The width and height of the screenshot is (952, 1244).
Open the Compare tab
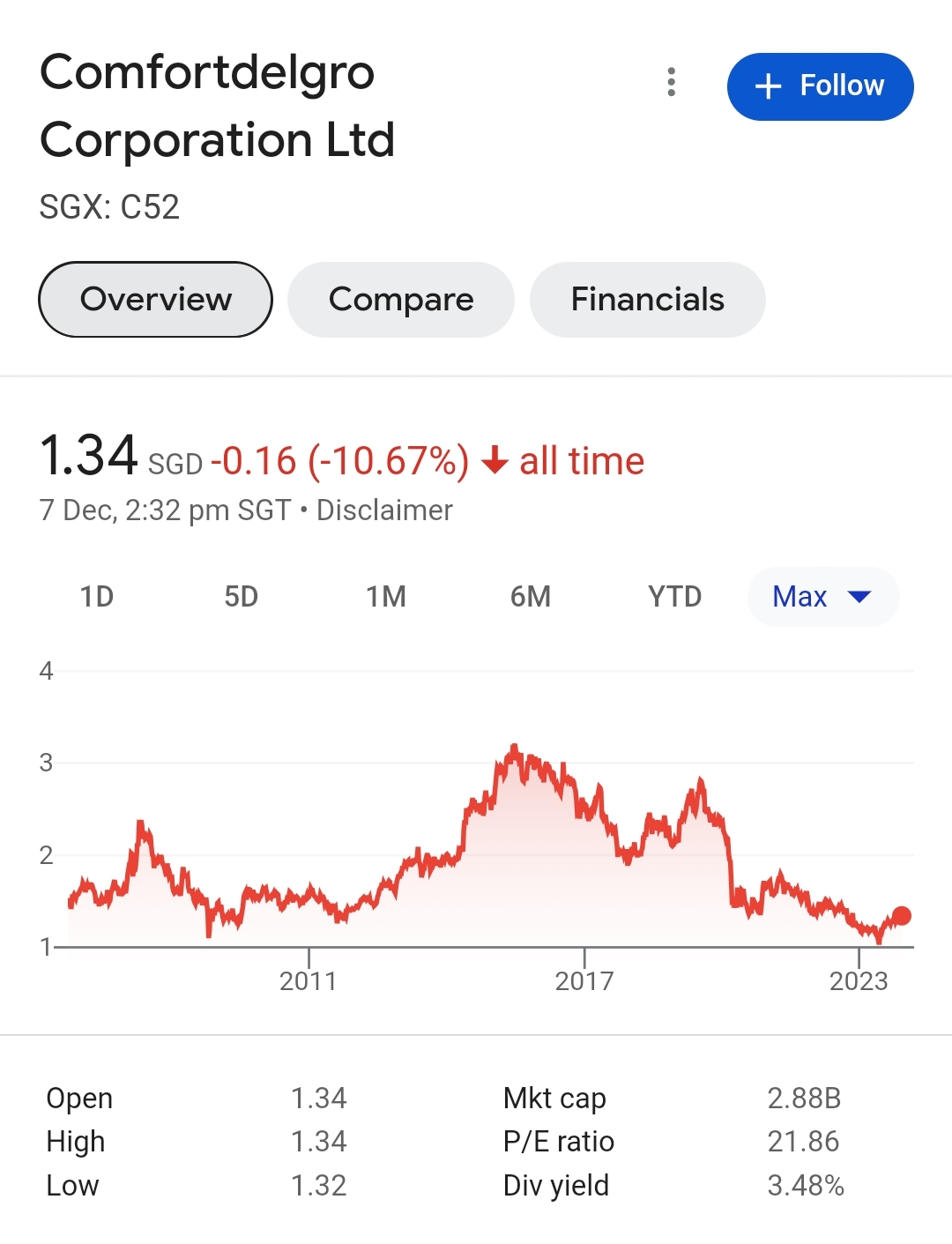[401, 300]
